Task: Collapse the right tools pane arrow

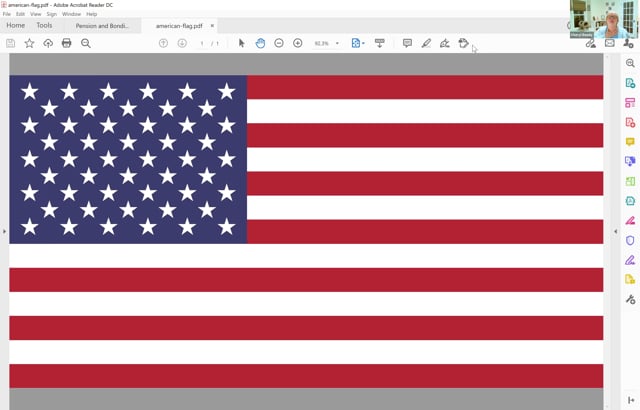Action: 616,231
